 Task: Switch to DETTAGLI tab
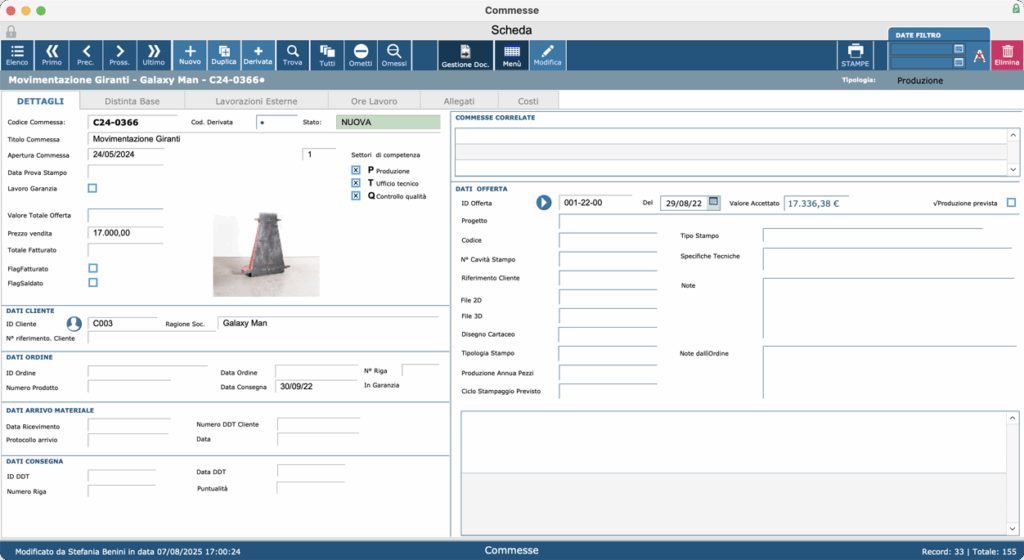(40, 101)
